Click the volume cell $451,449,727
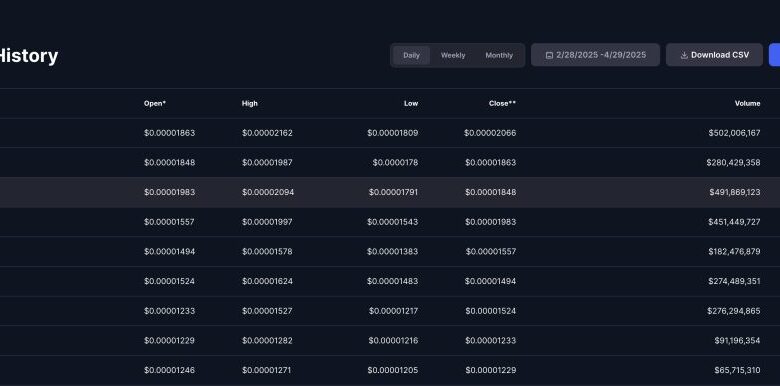This screenshot has width=780, height=386. (x=734, y=222)
